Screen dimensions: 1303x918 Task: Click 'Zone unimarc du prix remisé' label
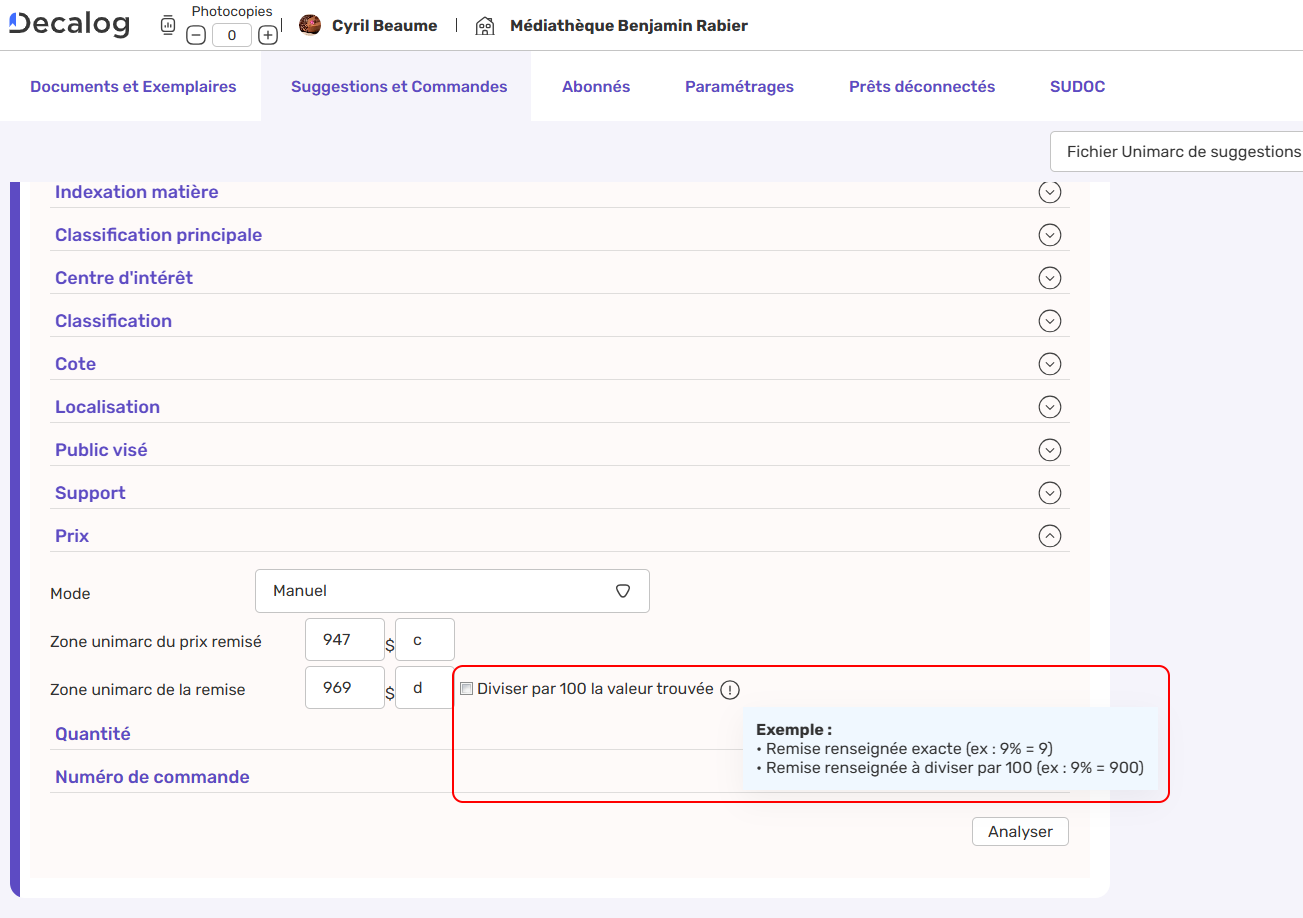tap(156, 642)
